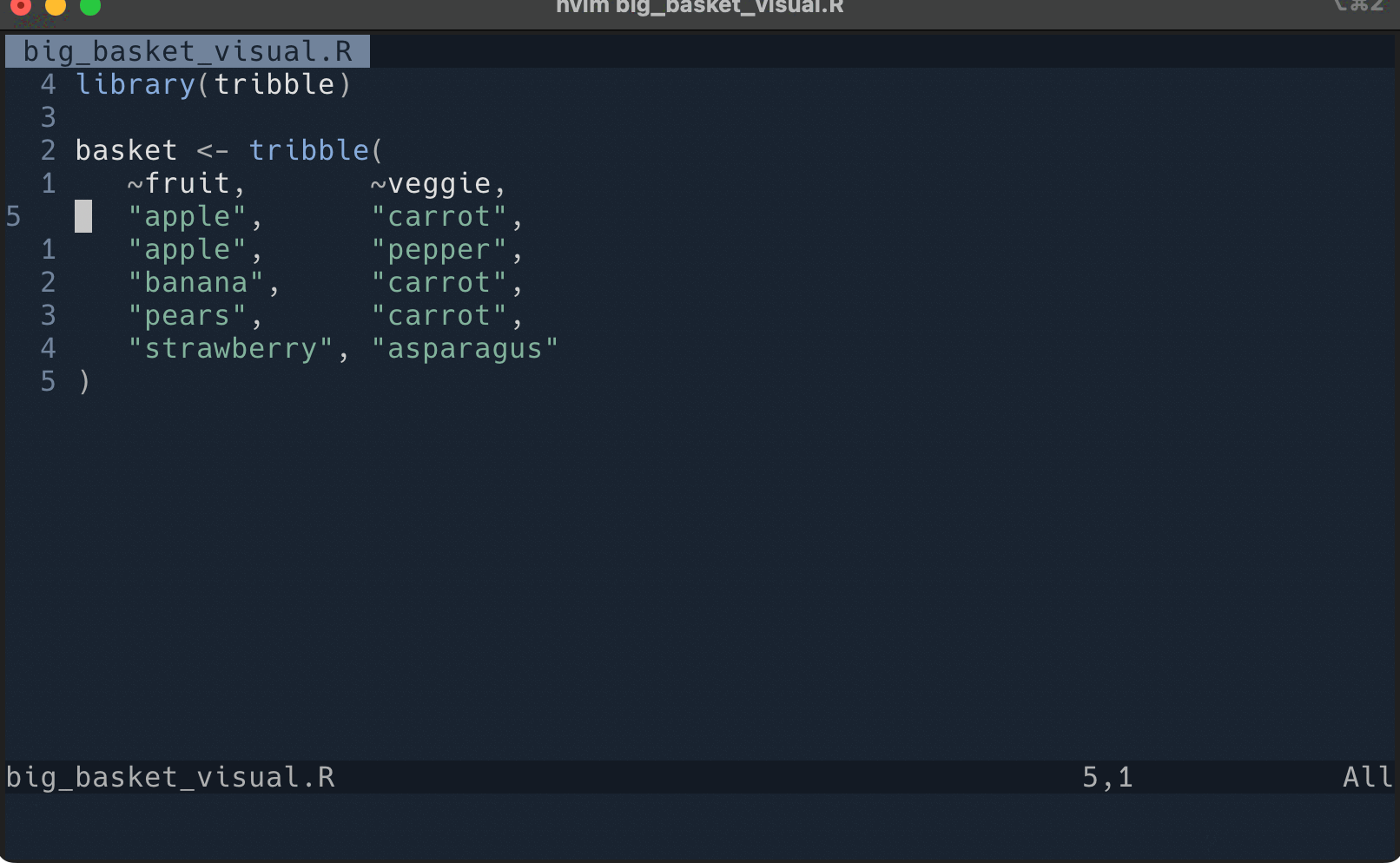Click the "pears" string
This screenshot has height=863, width=1400.
(x=187, y=316)
